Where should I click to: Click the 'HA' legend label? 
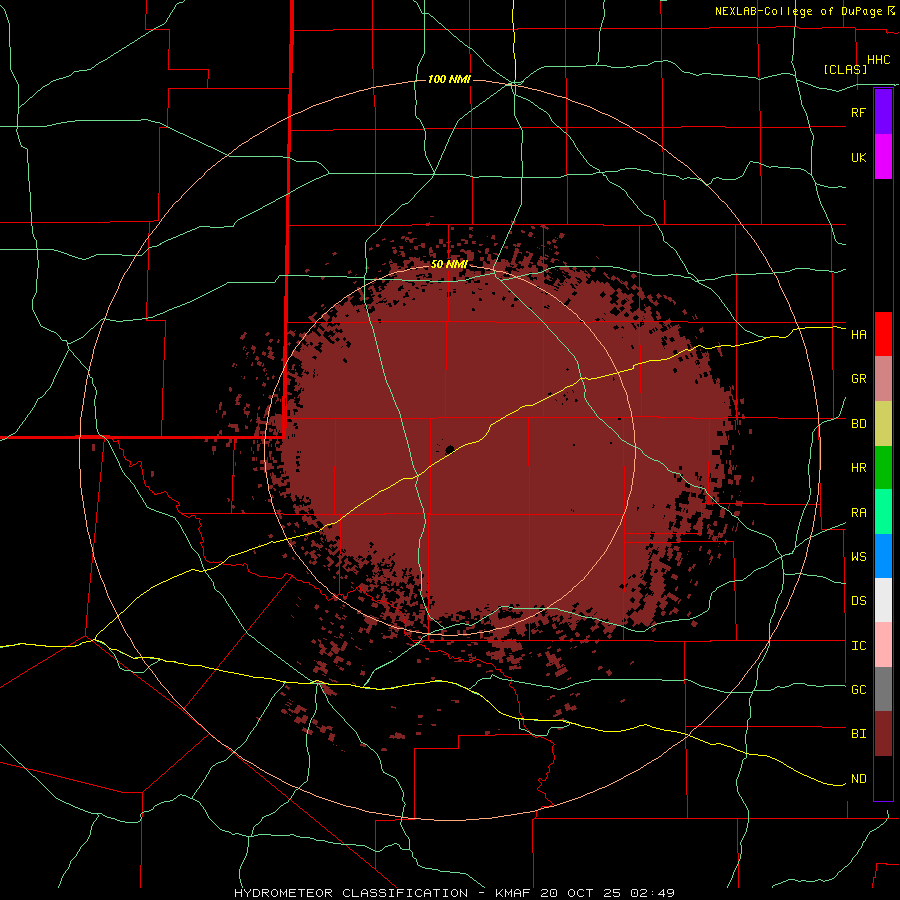(858, 334)
